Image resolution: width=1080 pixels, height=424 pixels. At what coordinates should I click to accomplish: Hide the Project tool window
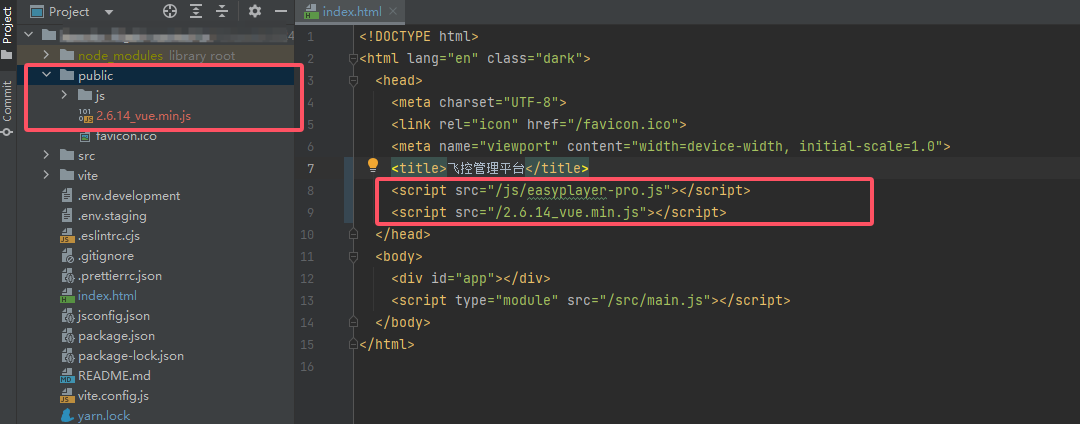(x=280, y=11)
